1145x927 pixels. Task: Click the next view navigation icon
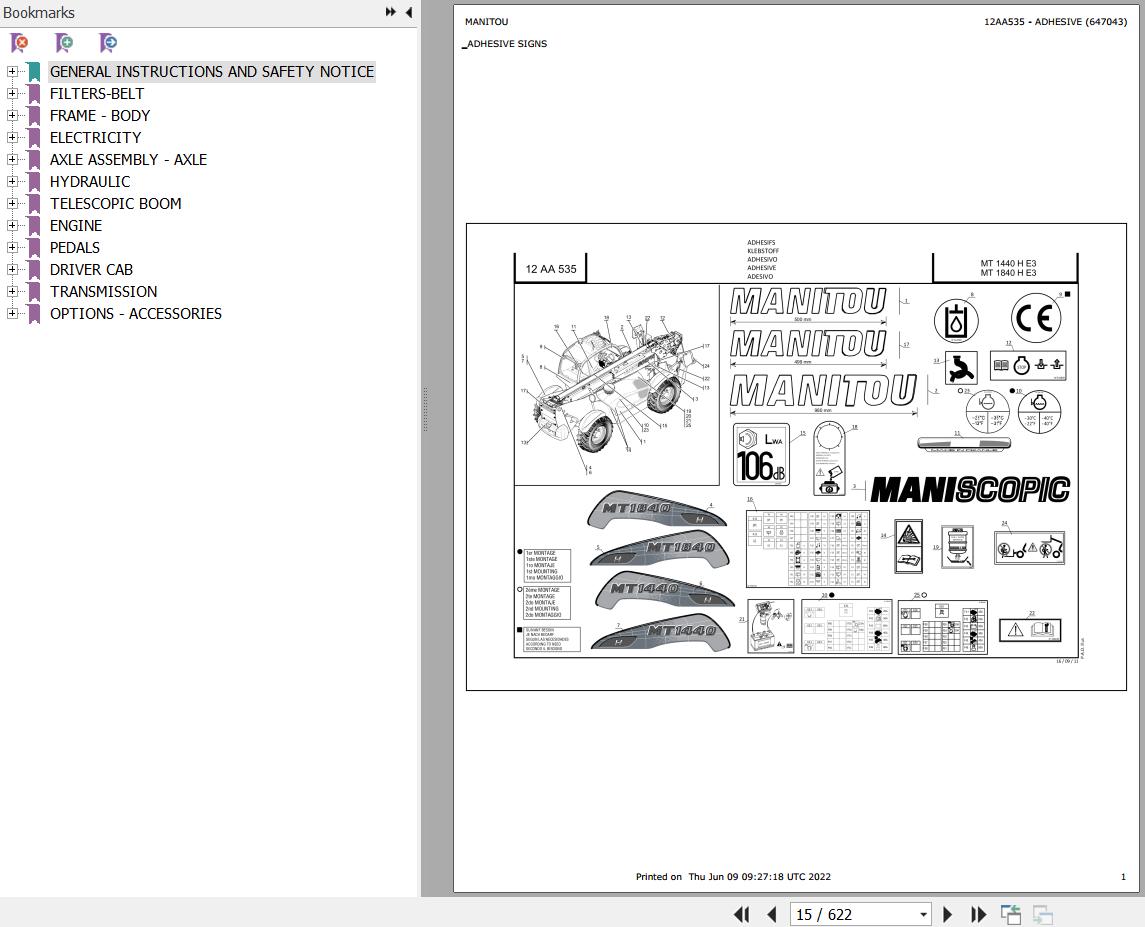tap(1042, 915)
